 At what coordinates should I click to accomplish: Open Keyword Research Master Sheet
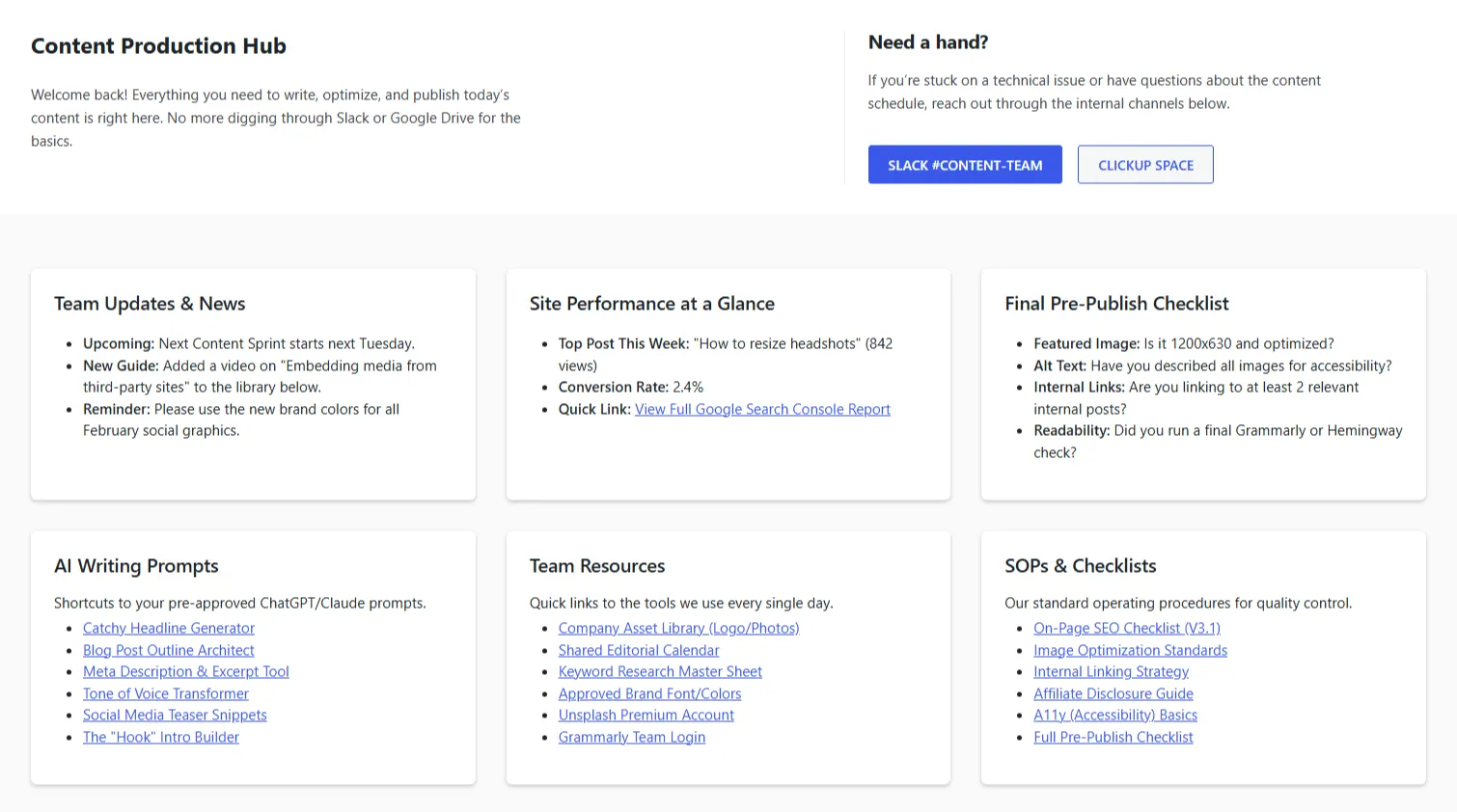660,671
